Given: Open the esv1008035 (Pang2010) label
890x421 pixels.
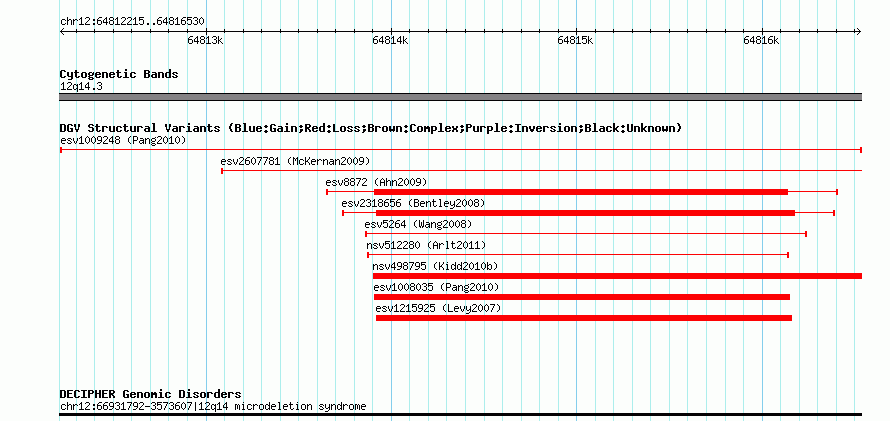Looking at the screenshot, I should coord(436,287).
